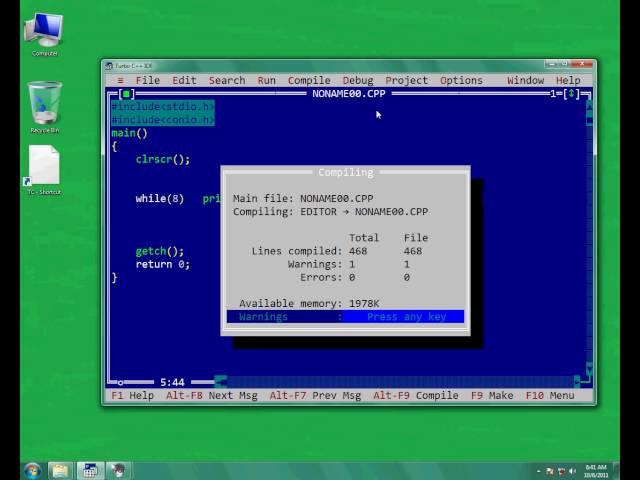Open the Help menu

tap(568, 80)
